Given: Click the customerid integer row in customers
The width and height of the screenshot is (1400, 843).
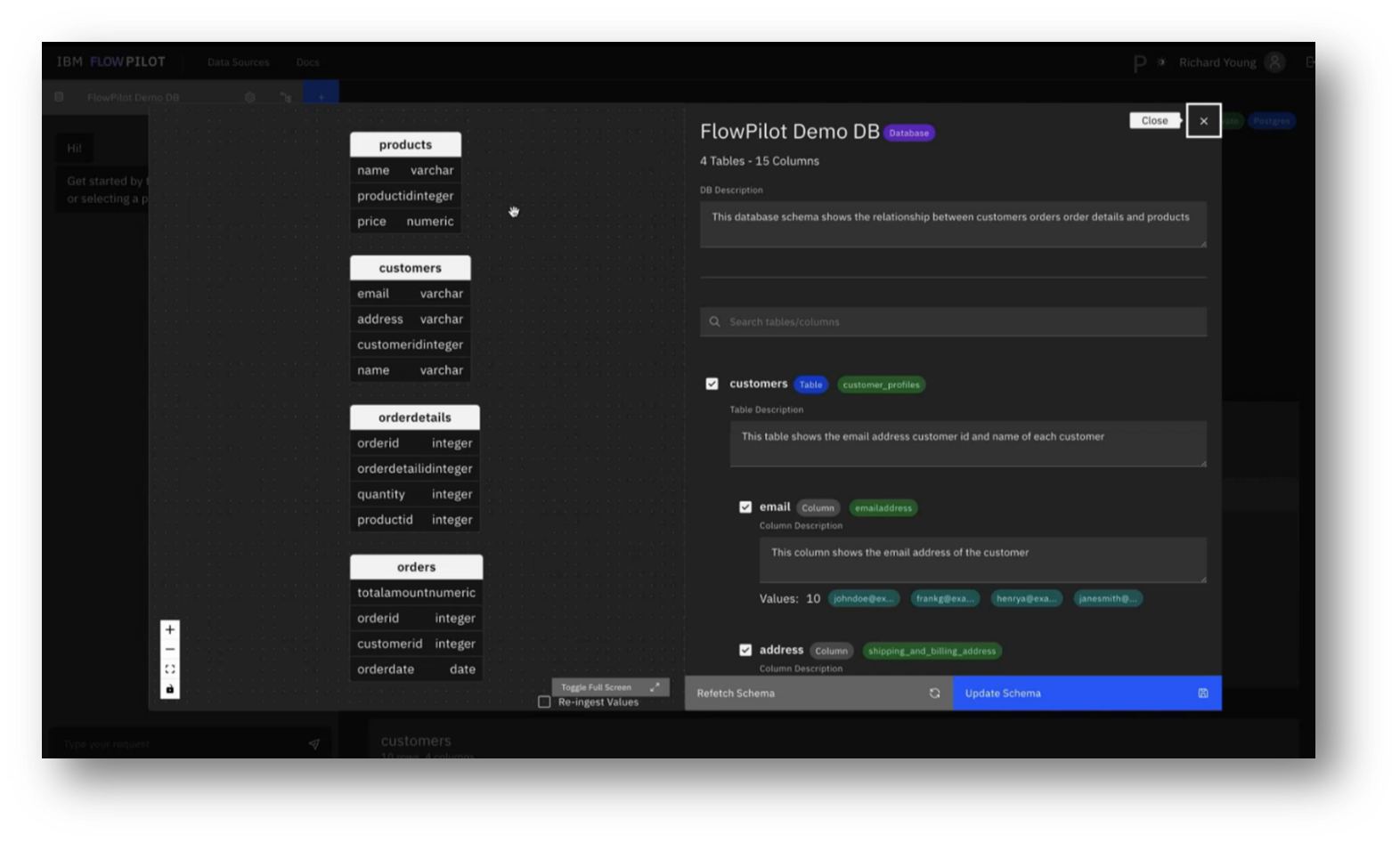Looking at the screenshot, I should 410,344.
